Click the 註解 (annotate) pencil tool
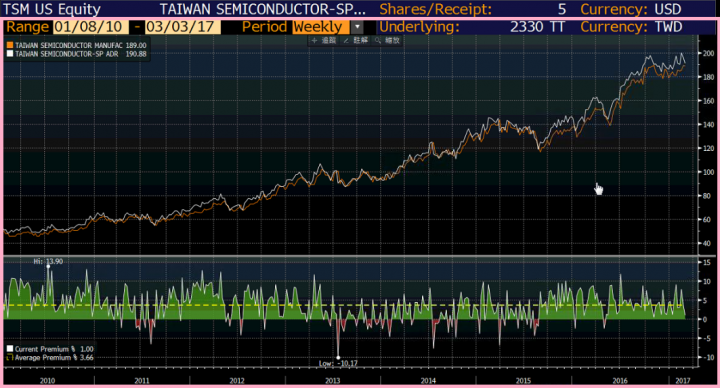This screenshot has width=720, height=388. coord(355,40)
